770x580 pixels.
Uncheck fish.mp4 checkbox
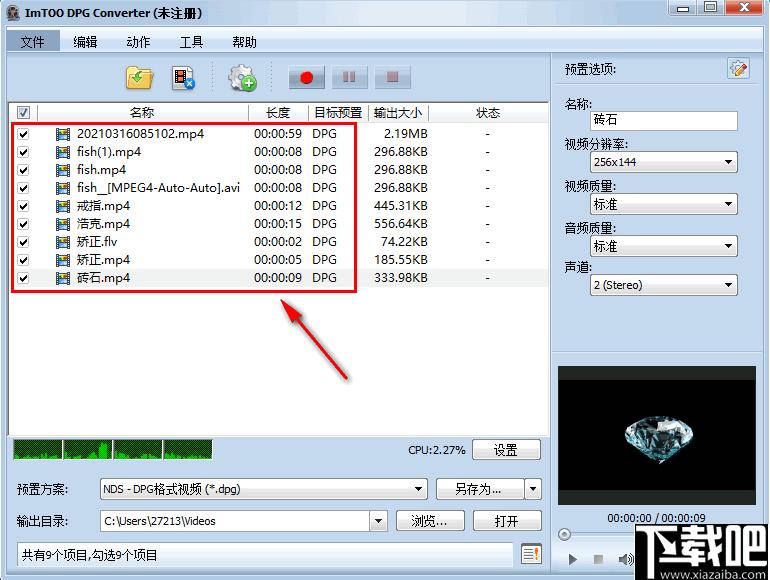pyautogui.click(x=23, y=170)
